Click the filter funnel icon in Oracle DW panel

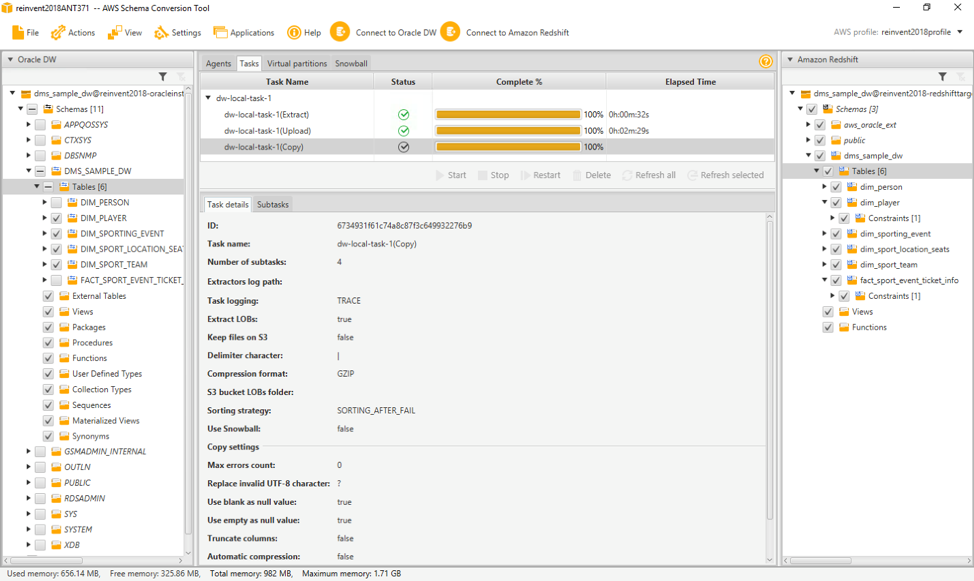pyautogui.click(x=163, y=76)
